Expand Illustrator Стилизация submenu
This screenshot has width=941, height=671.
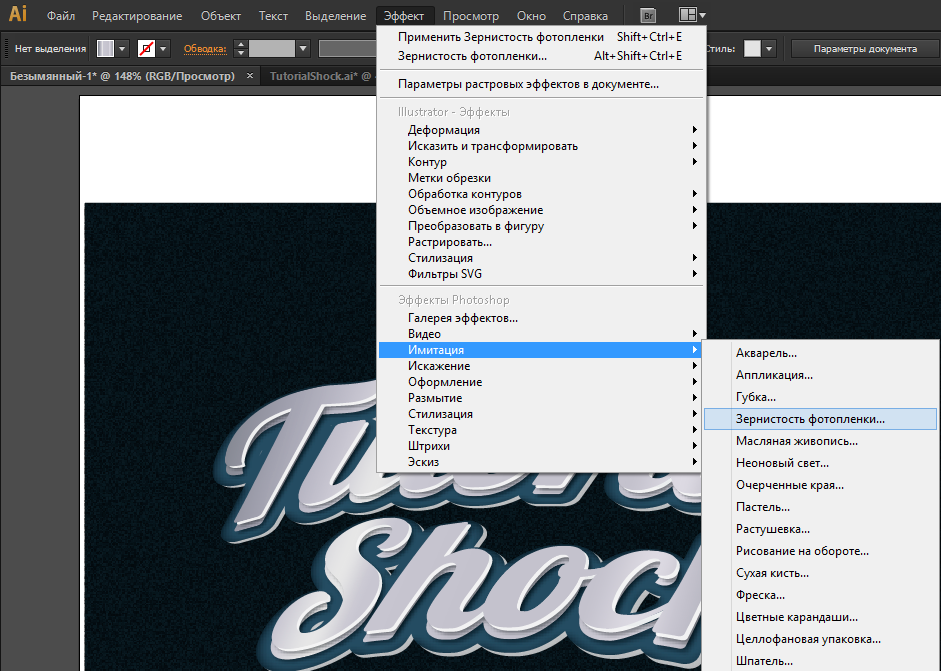540,258
